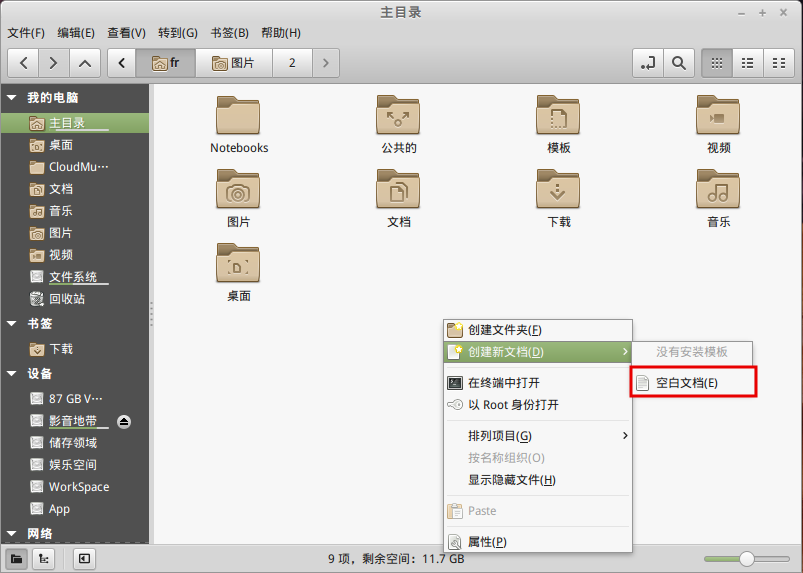
Task: Select 空白文档 from the submenu
Action: 686,383
